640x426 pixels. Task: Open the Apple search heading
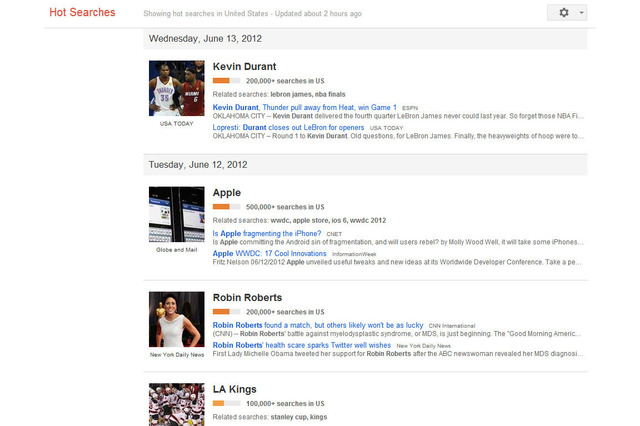tap(227, 193)
